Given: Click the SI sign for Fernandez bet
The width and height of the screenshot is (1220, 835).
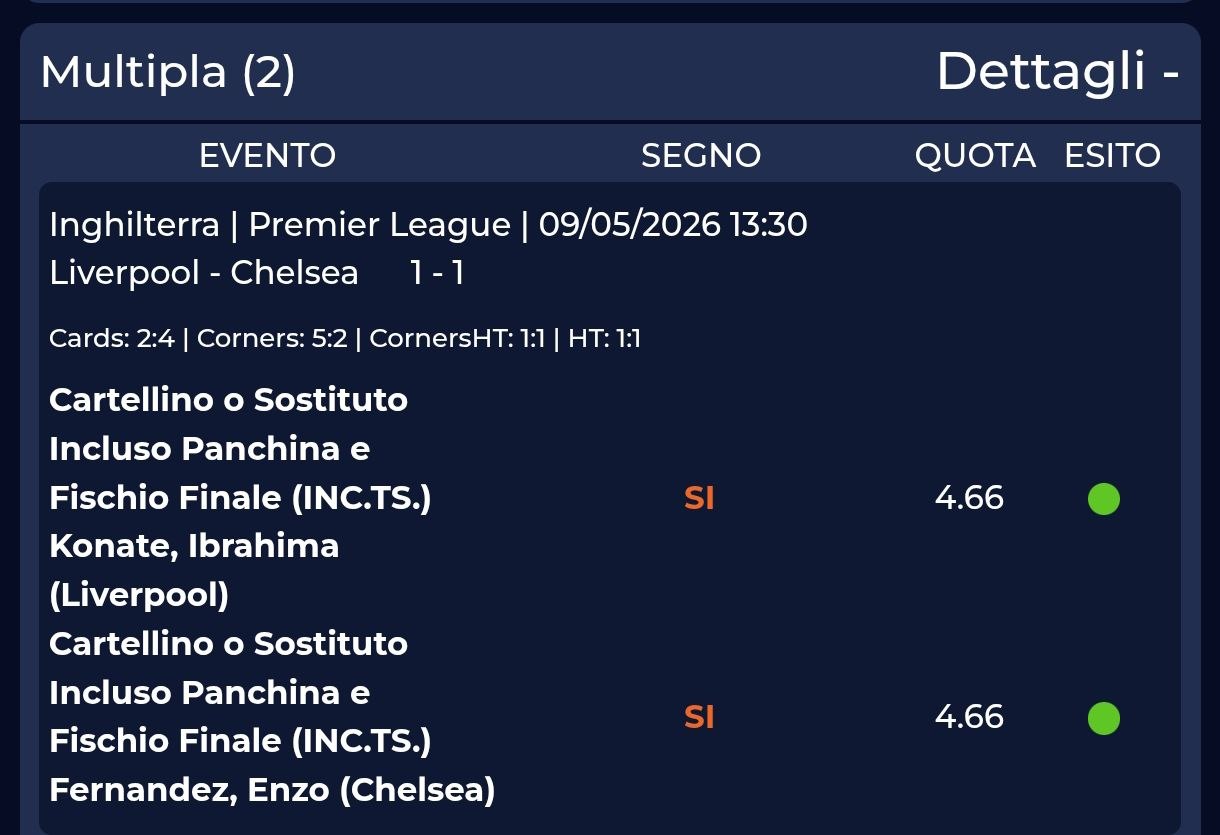Looking at the screenshot, I should point(699,718).
